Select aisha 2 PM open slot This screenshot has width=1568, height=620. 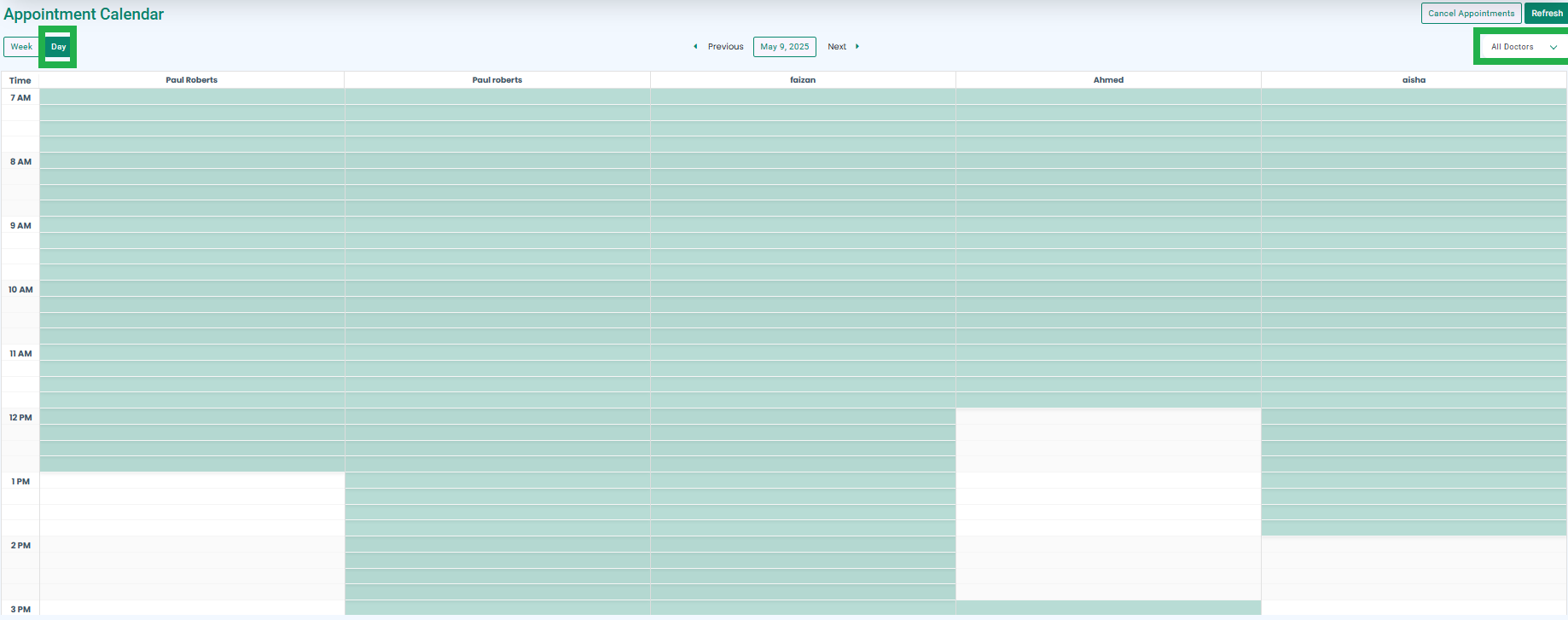[x=1414, y=545]
